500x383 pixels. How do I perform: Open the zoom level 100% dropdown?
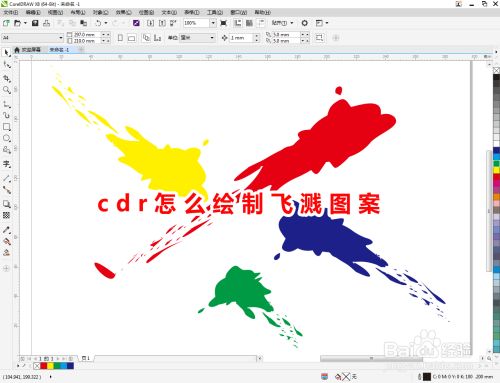(213, 23)
